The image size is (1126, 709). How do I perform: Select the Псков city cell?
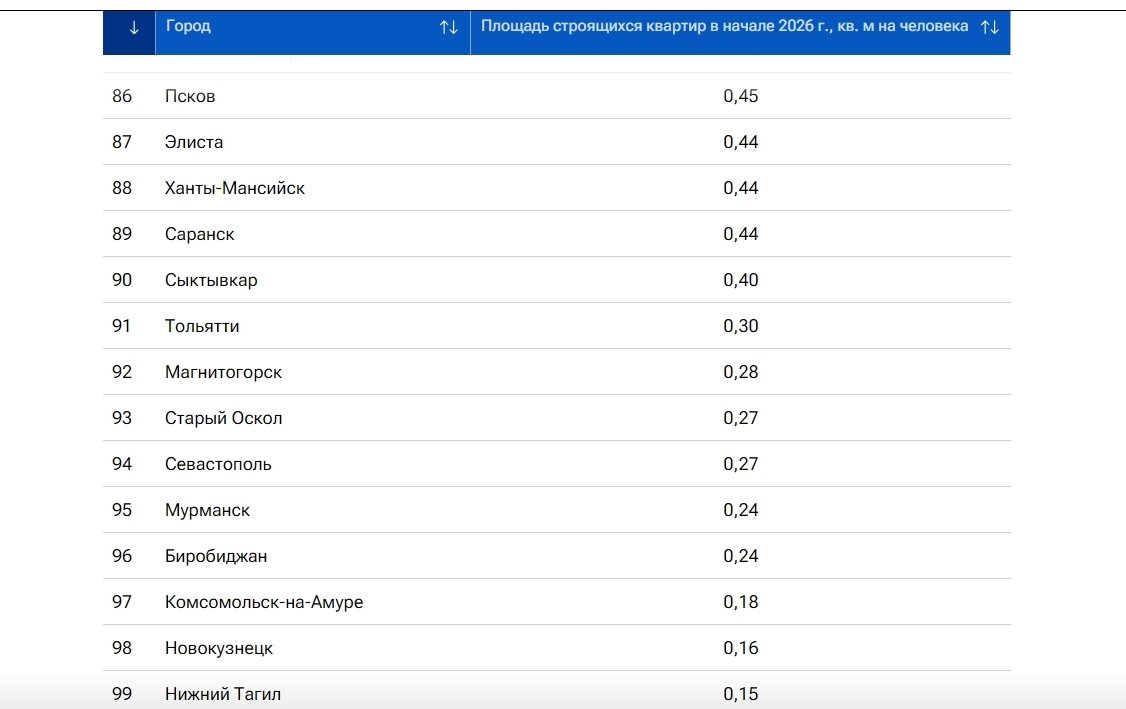[x=190, y=96]
